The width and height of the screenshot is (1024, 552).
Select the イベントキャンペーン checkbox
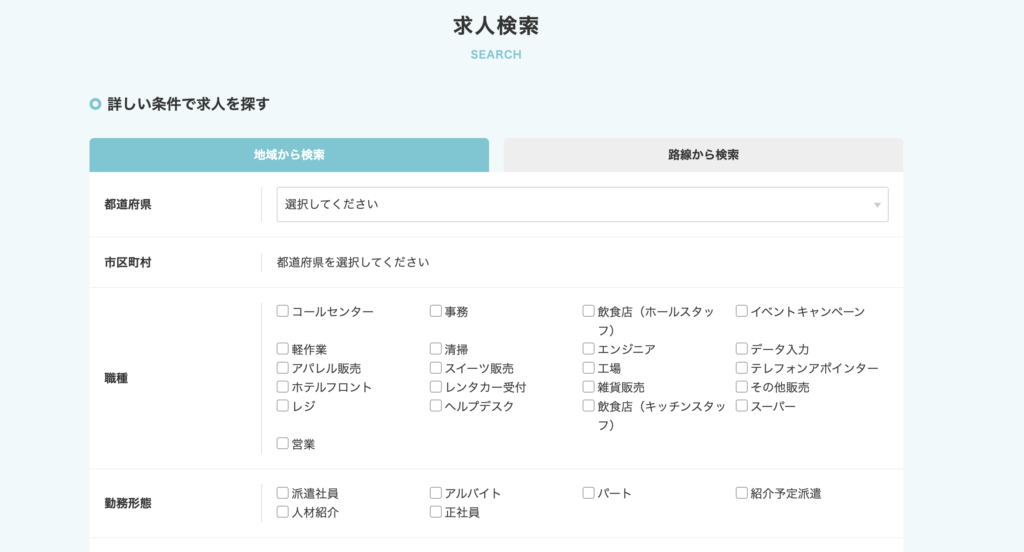pyautogui.click(x=742, y=311)
